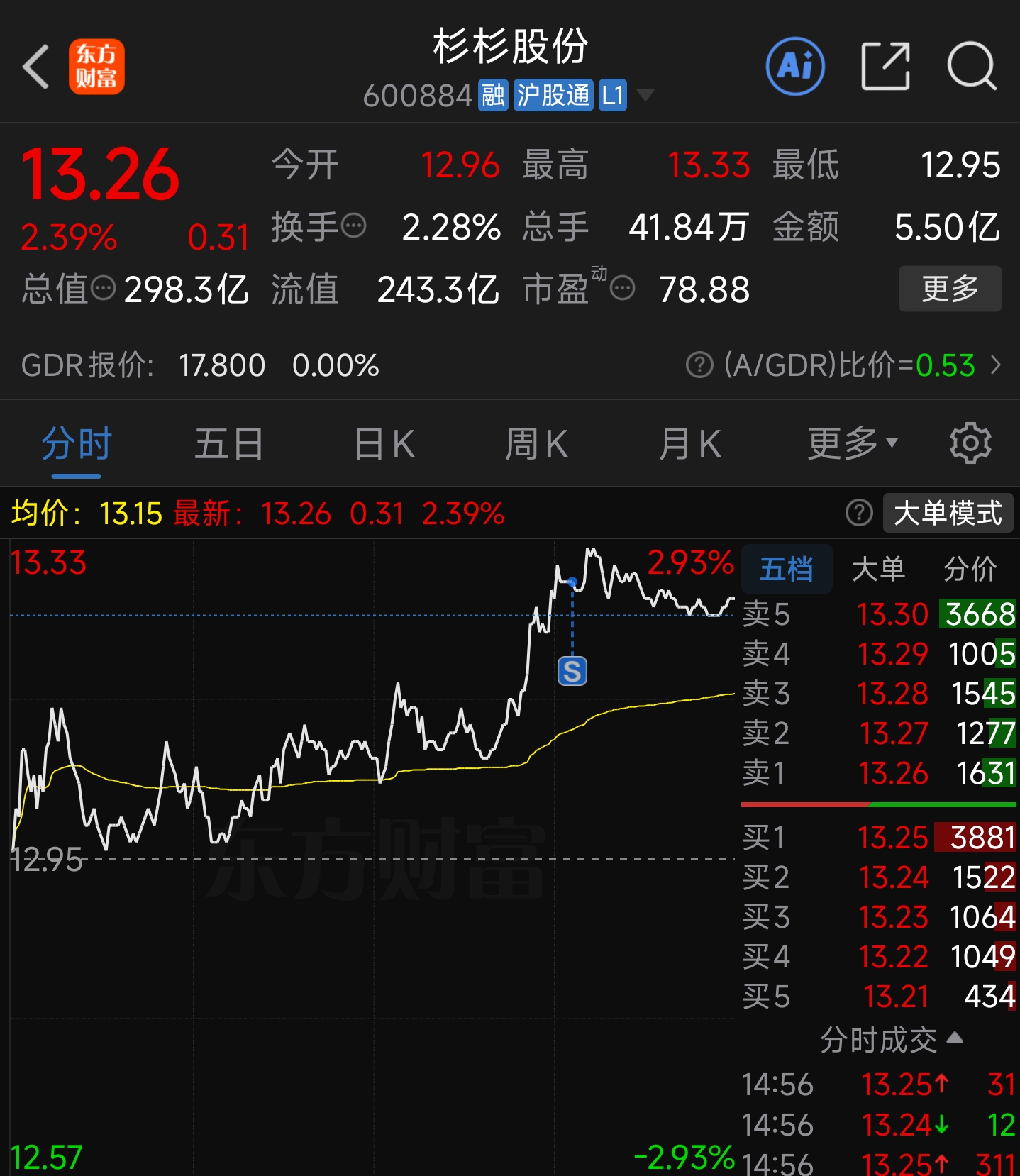
Task: Open the search magnifier icon
Action: point(972,67)
